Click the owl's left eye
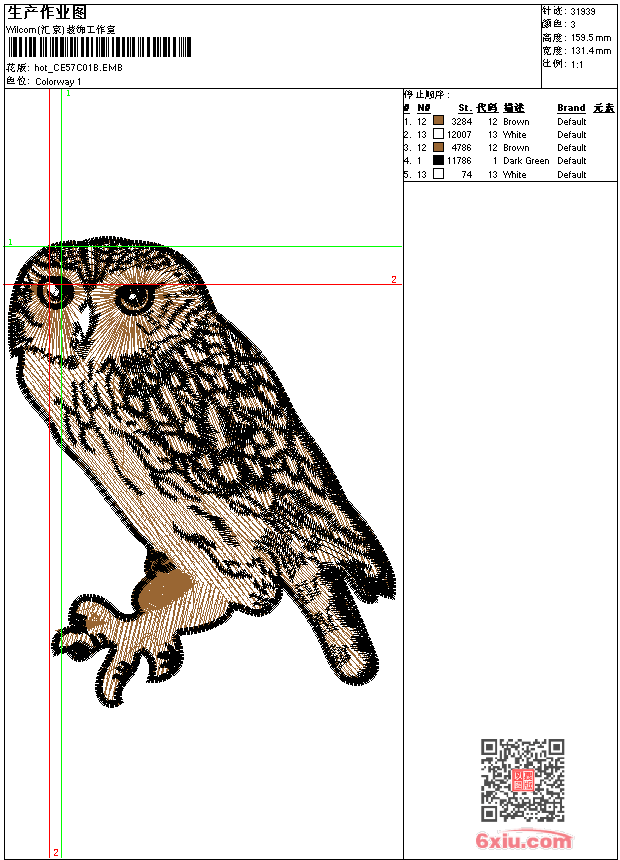The width and height of the screenshot is (620, 860). pos(51,291)
